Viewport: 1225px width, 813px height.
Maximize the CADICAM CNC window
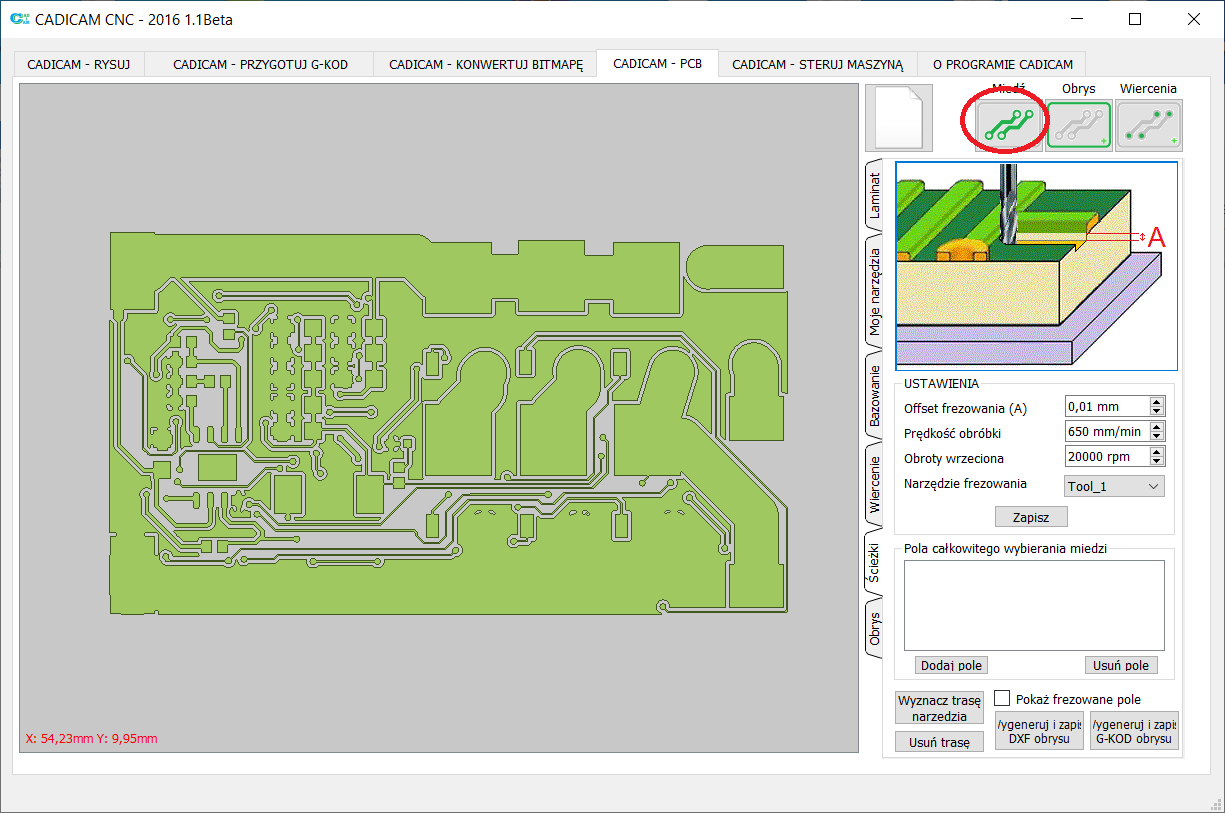1135,19
